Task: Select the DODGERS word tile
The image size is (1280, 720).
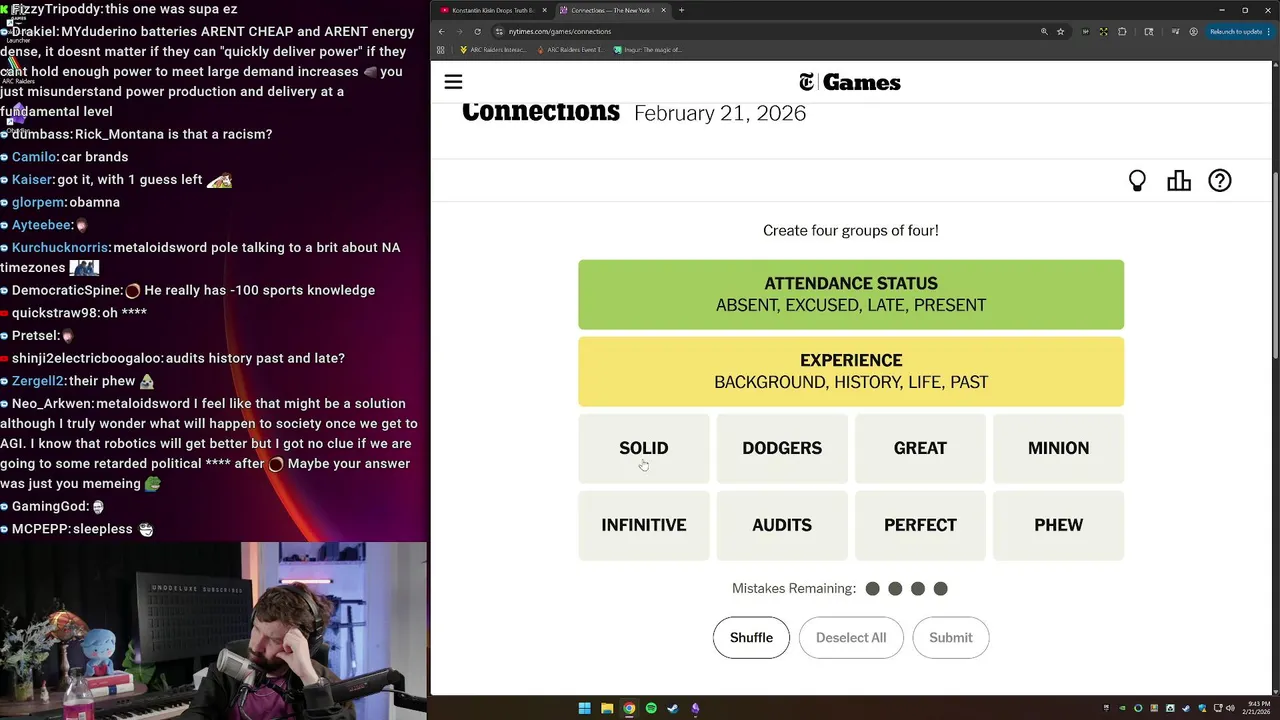Action: [x=782, y=448]
